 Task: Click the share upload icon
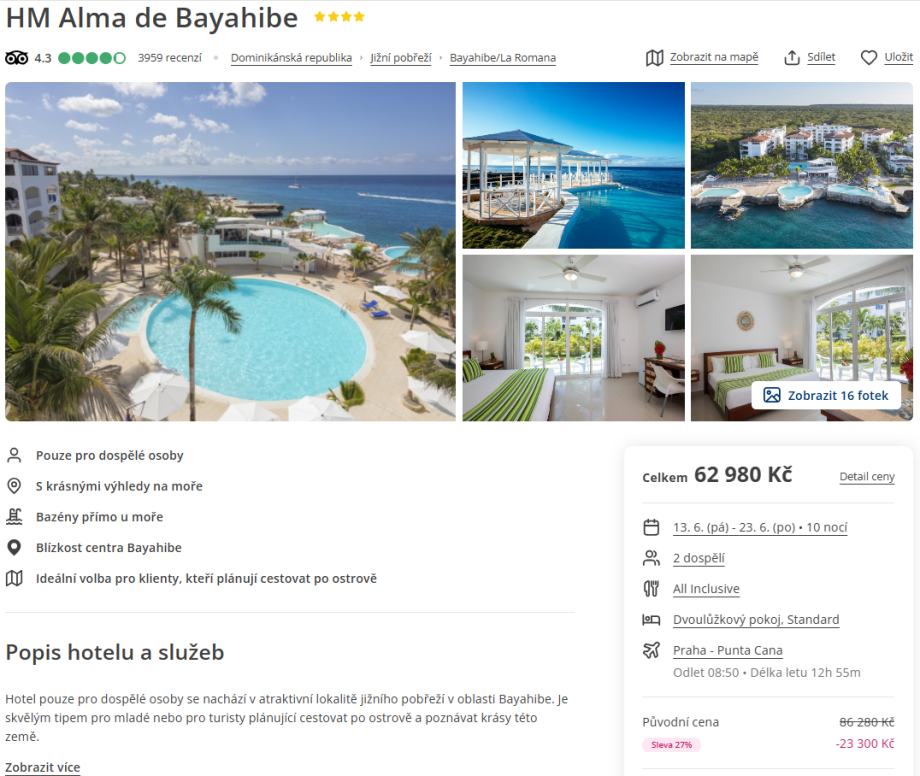[792, 57]
